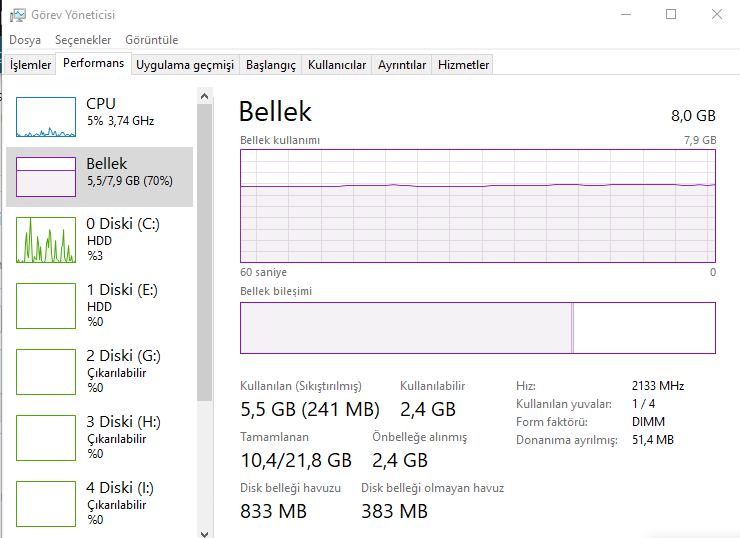The width and height of the screenshot is (740, 538).
Task: Select the 3 Diski (H:) removable disk
Action: (46, 438)
